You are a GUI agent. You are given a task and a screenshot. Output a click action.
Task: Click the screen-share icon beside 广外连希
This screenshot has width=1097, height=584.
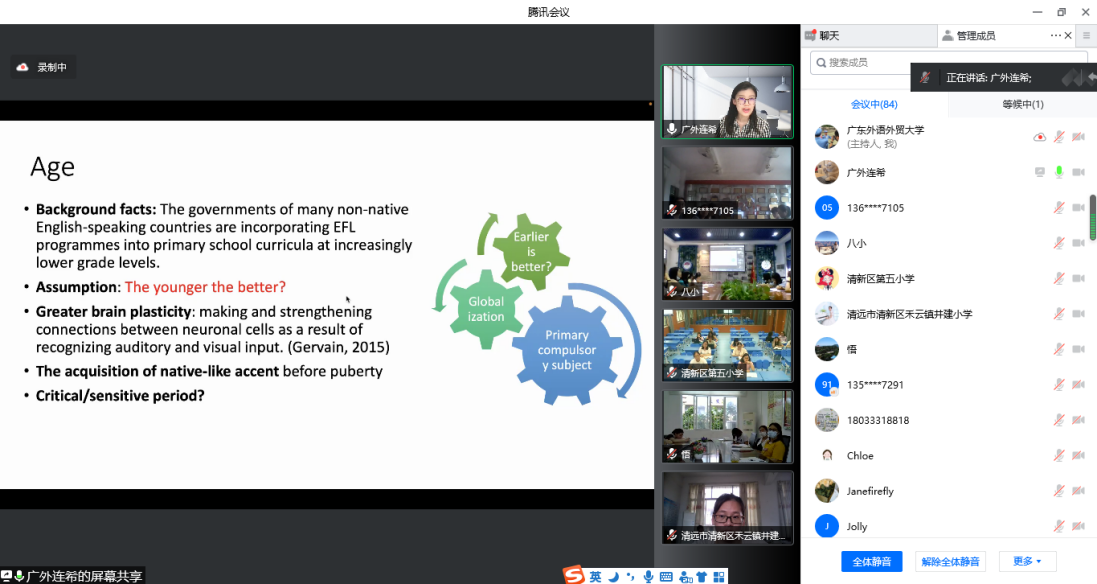click(1040, 172)
